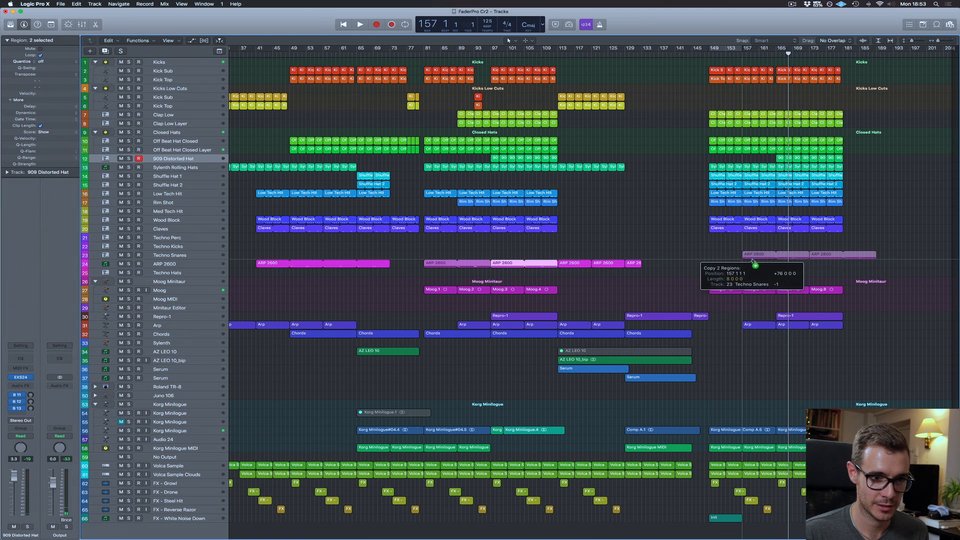
Task: Expand Track 909 Distorted Hat inspector
Action: point(7,172)
